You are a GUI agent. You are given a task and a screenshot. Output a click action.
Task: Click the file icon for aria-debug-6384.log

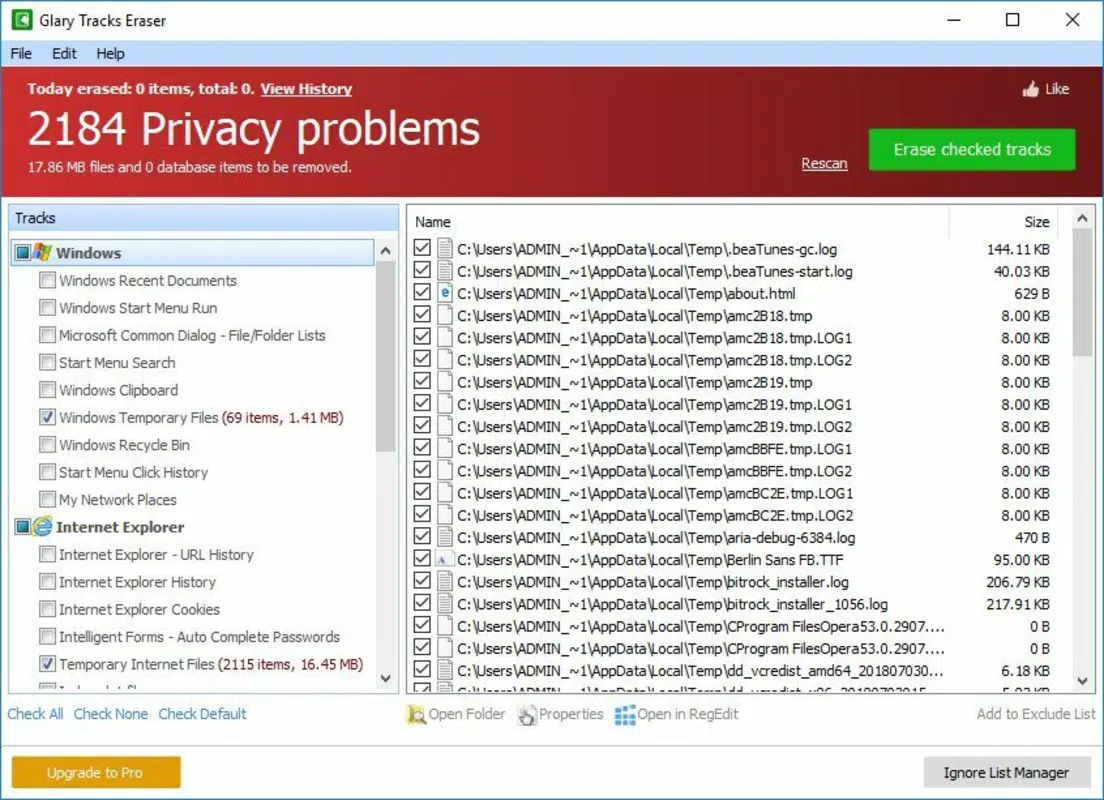click(x=444, y=537)
